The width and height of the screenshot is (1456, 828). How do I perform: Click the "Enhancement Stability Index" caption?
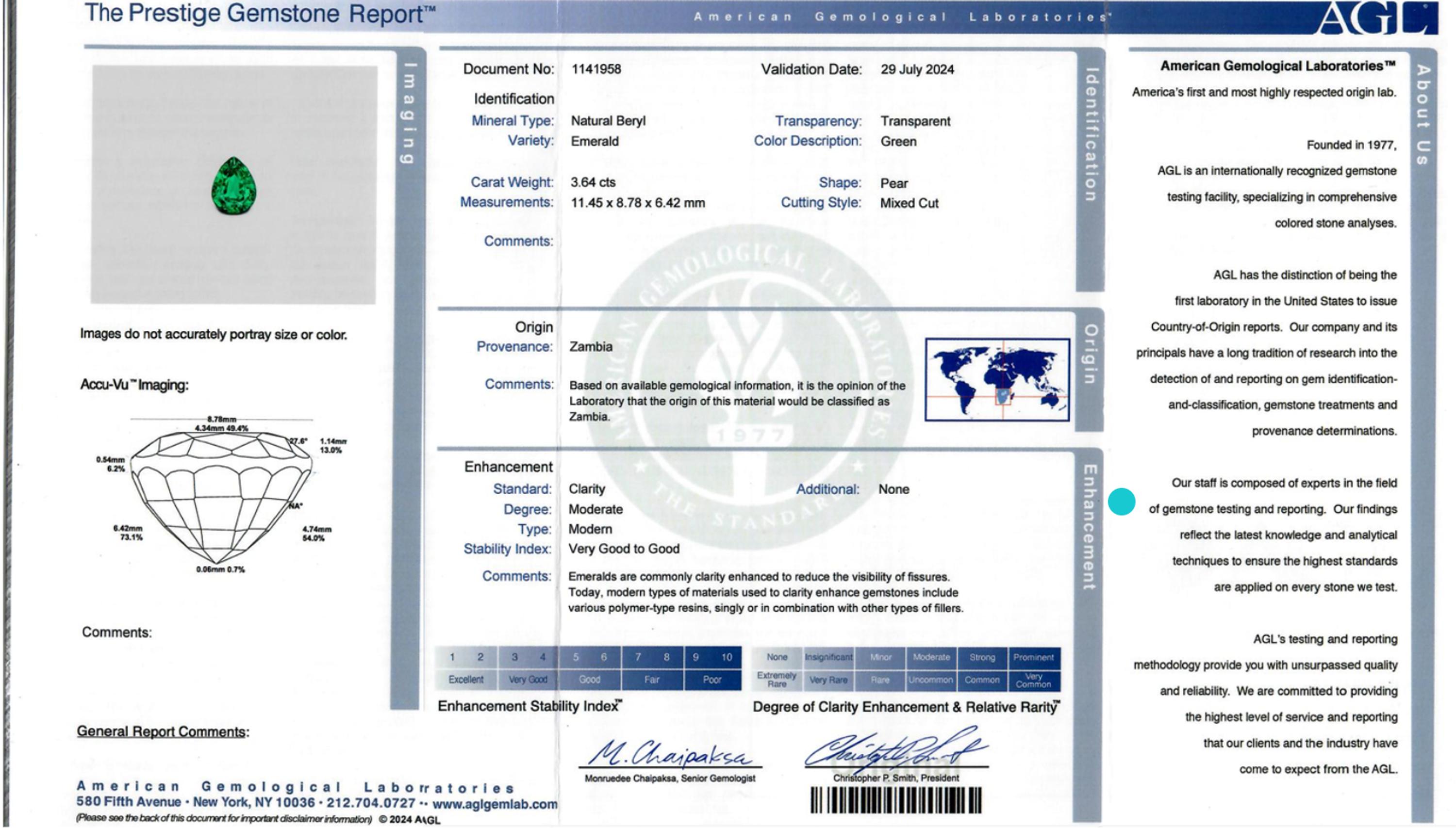coord(529,706)
